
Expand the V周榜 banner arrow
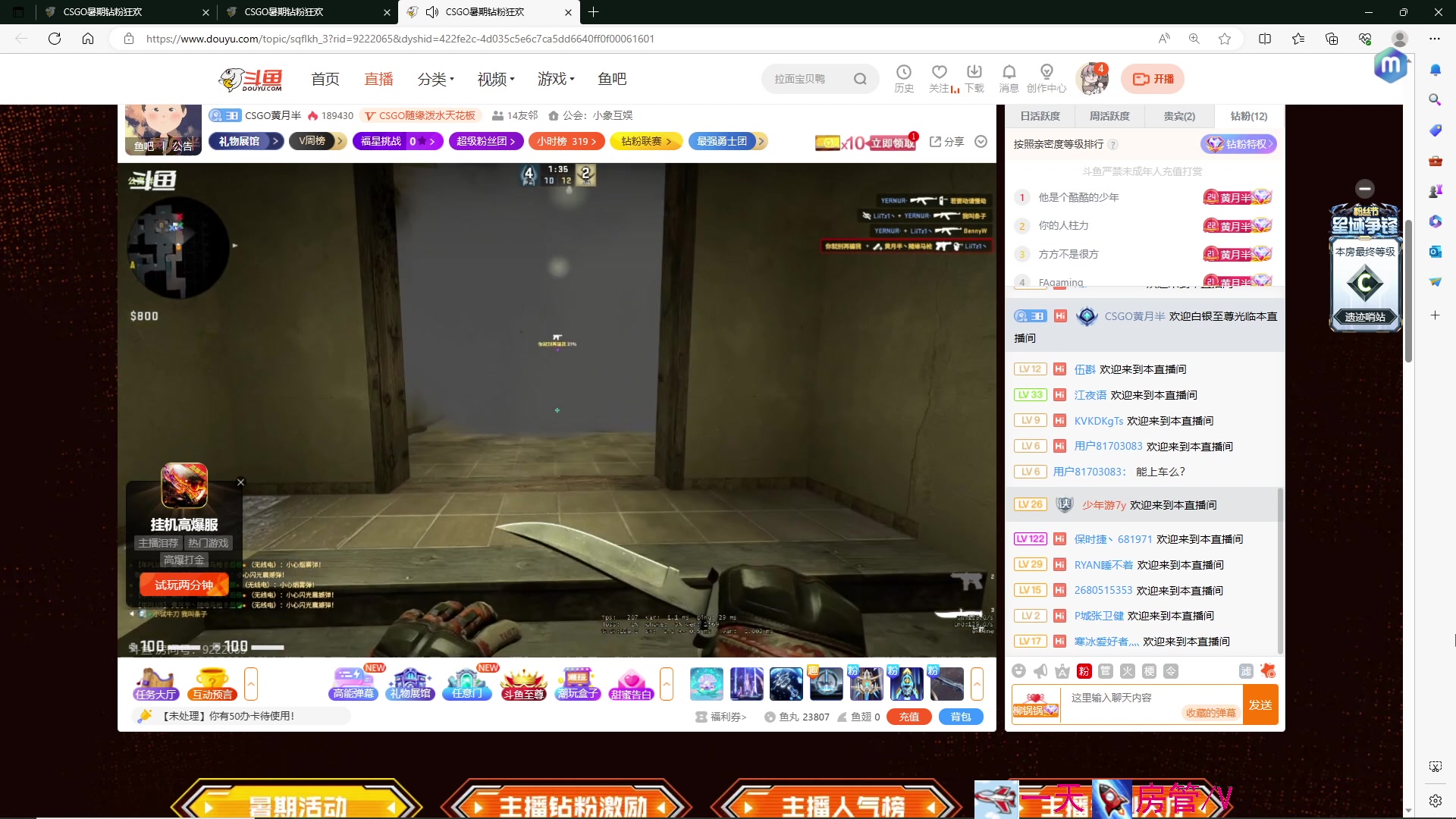pyautogui.click(x=340, y=141)
